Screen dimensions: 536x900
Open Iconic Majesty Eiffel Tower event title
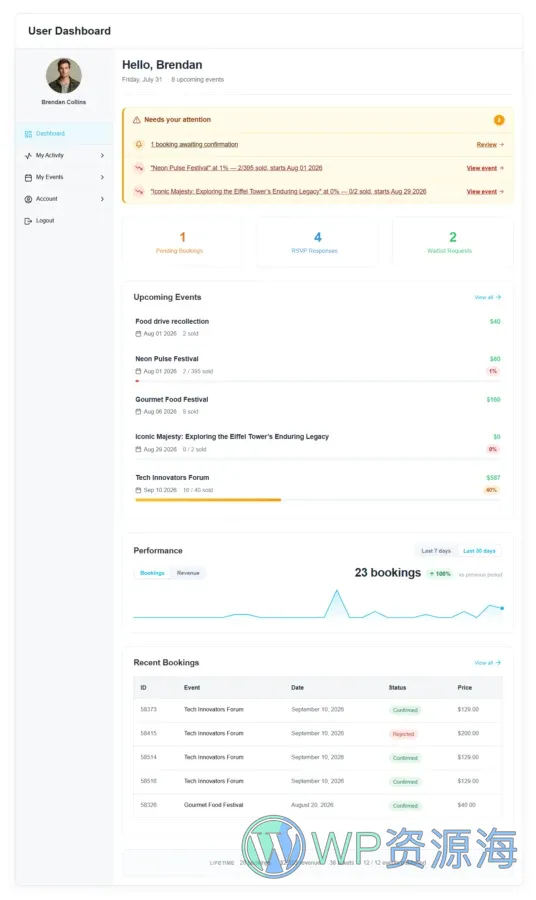232,437
